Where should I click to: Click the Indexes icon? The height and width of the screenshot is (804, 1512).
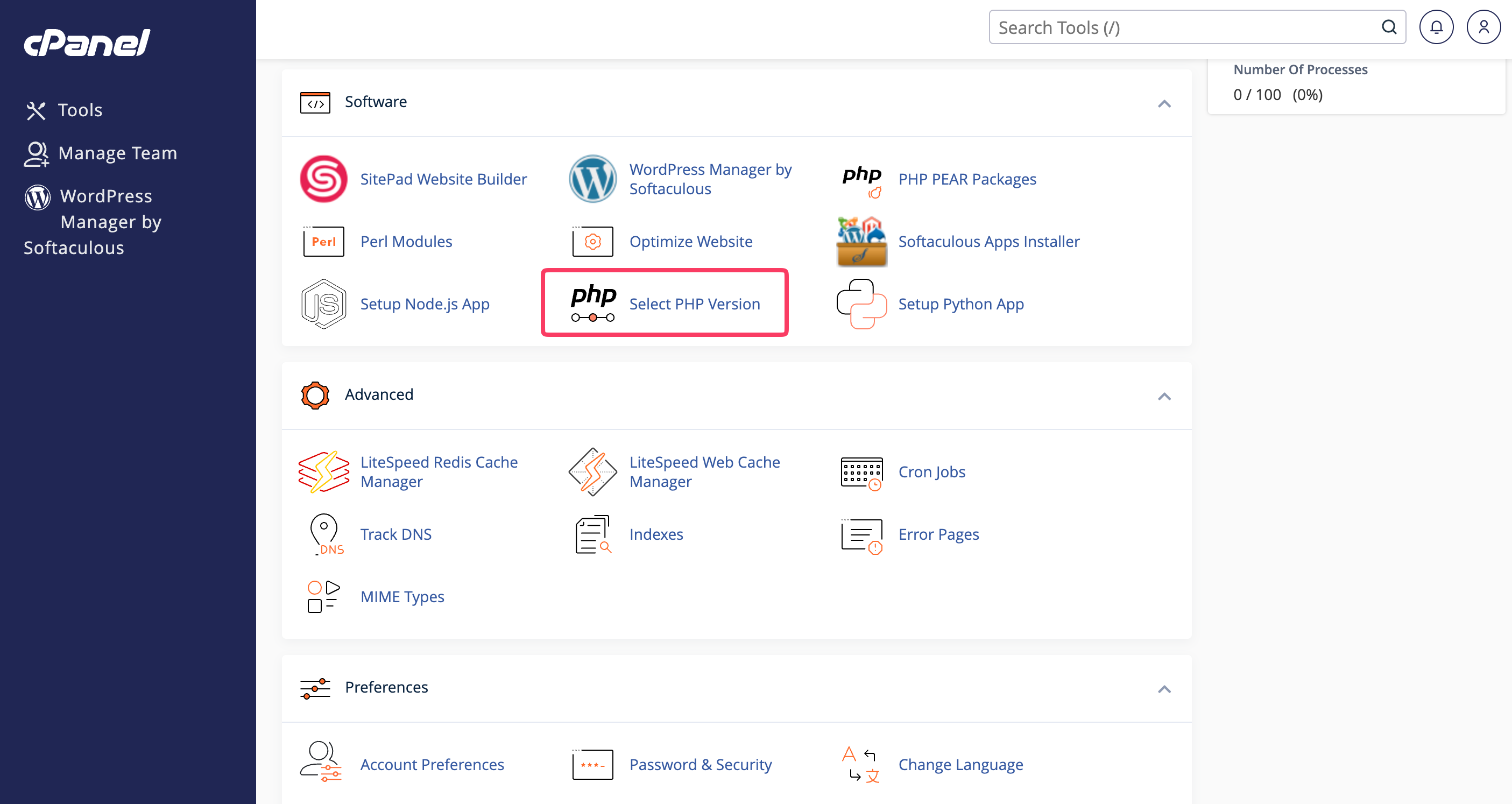click(593, 534)
